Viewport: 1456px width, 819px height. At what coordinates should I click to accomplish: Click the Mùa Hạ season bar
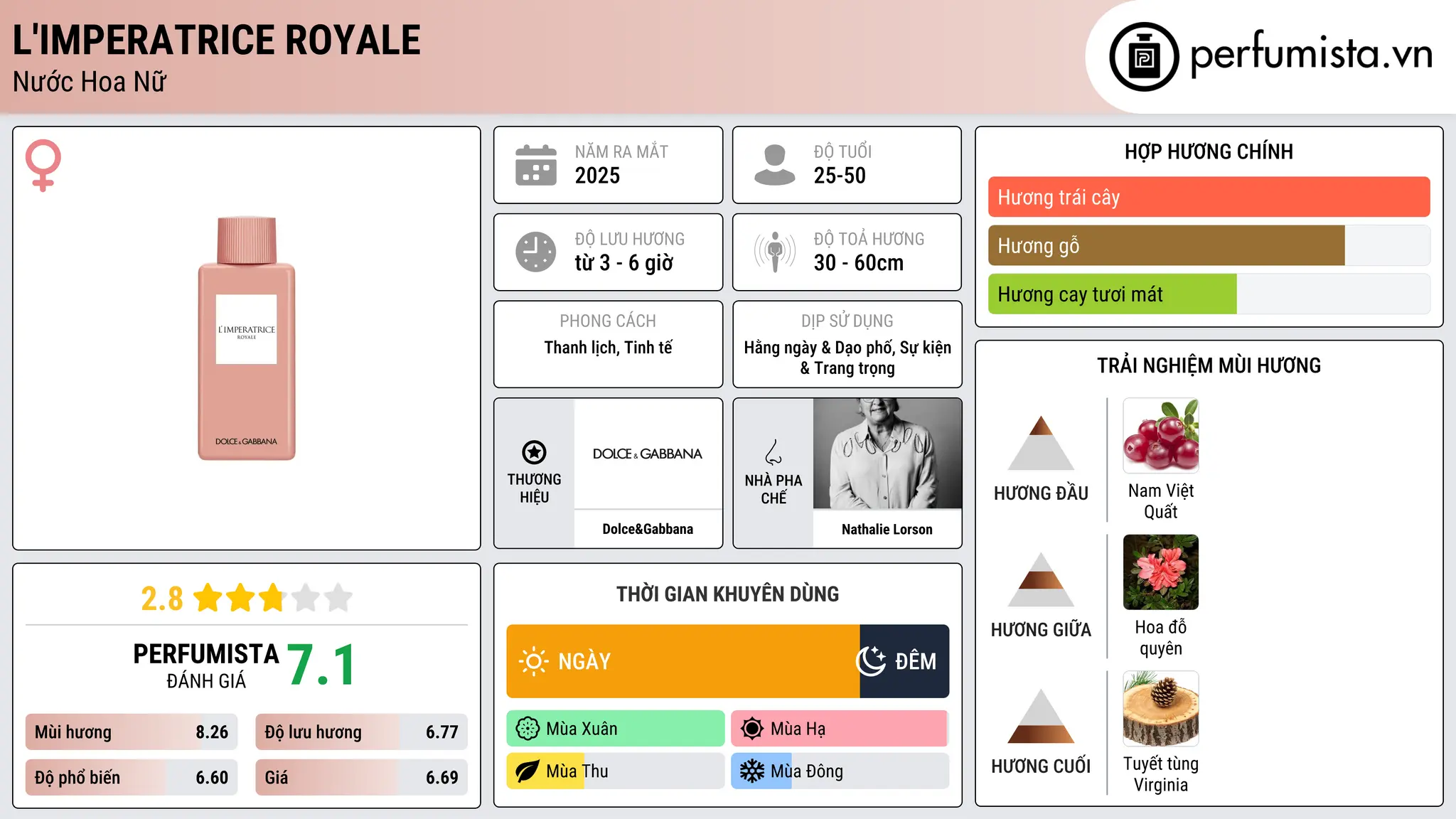840,729
